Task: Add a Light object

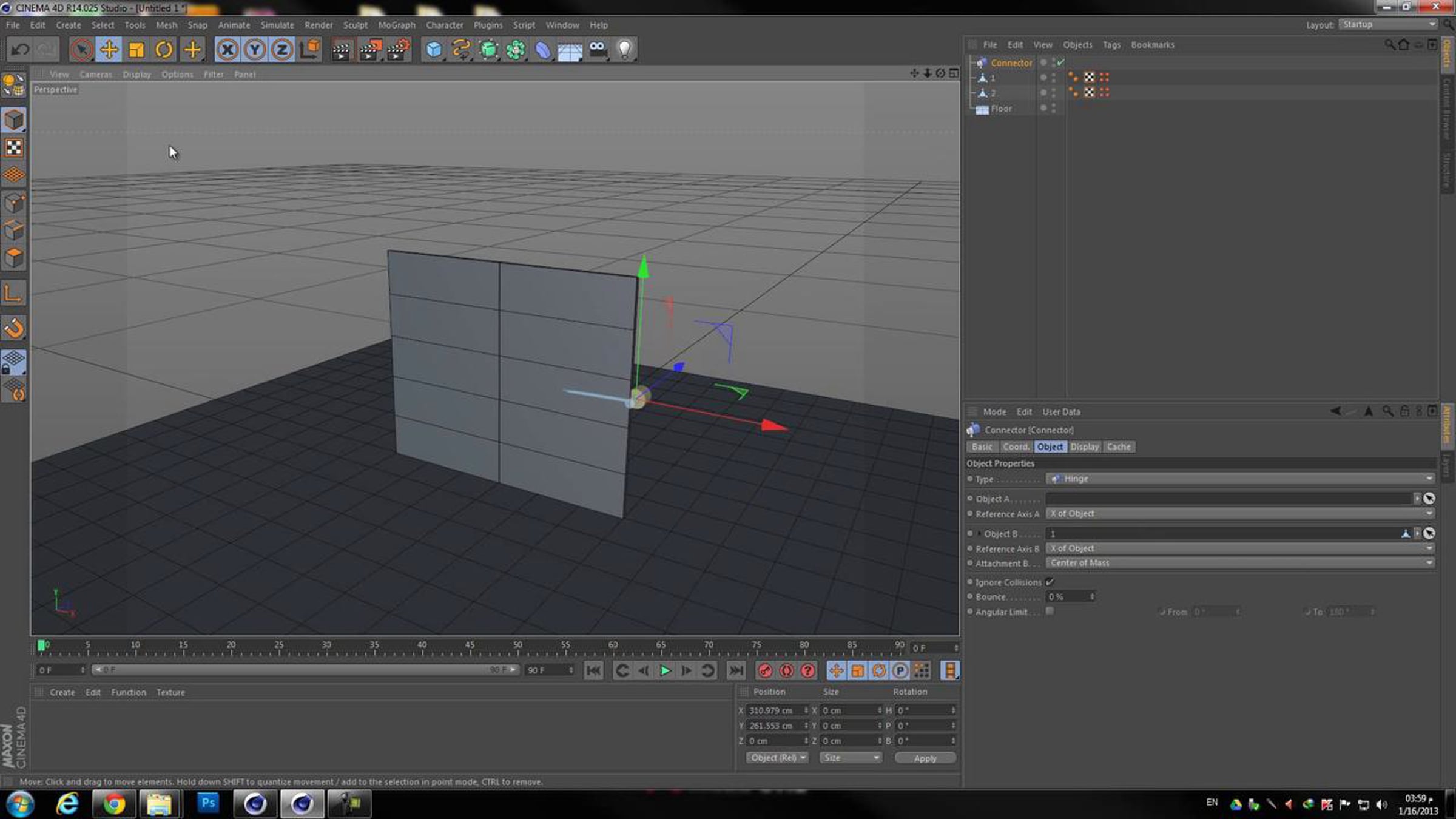Action: [x=625, y=50]
